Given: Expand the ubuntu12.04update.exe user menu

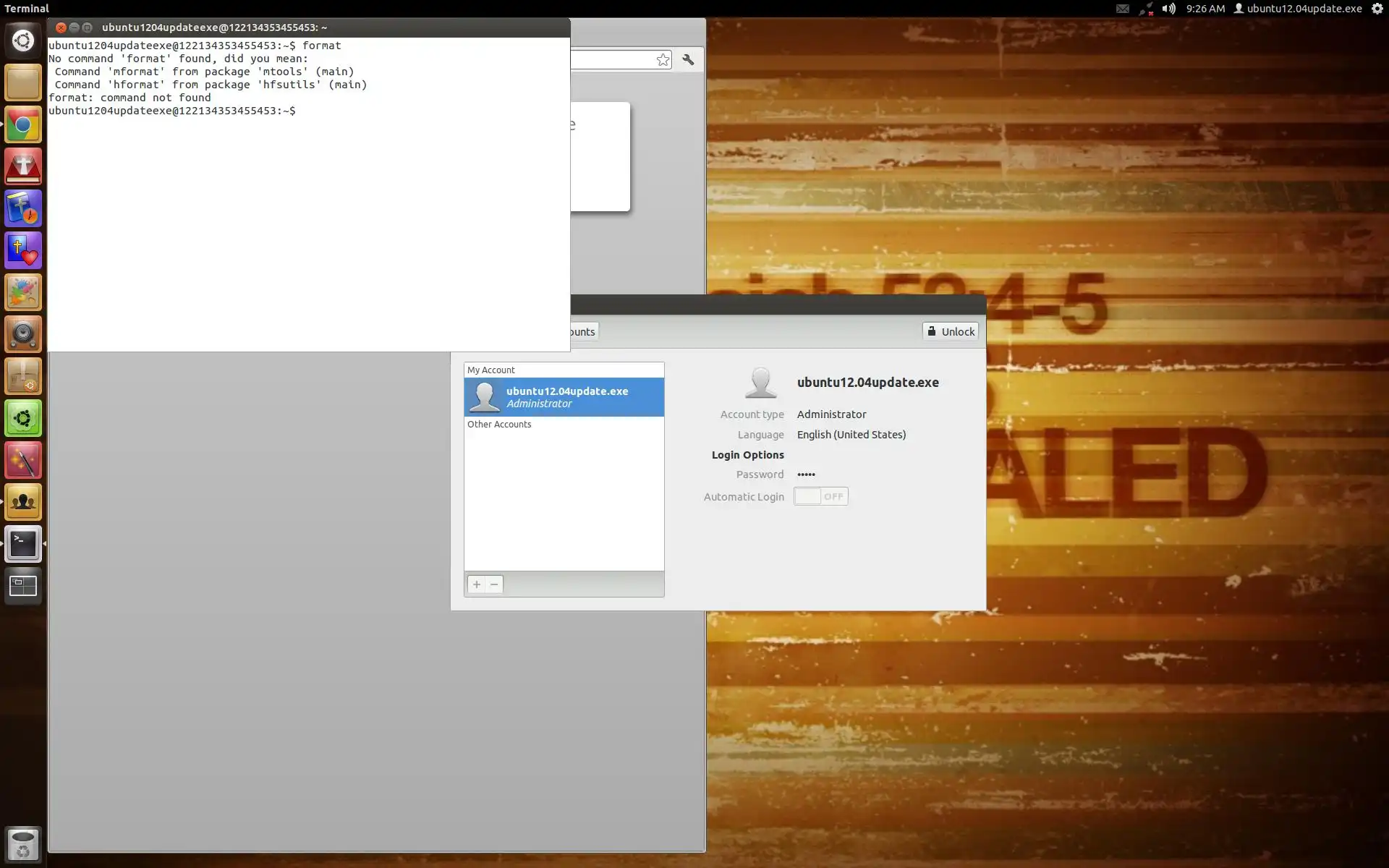Looking at the screenshot, I should point(1298,9).
